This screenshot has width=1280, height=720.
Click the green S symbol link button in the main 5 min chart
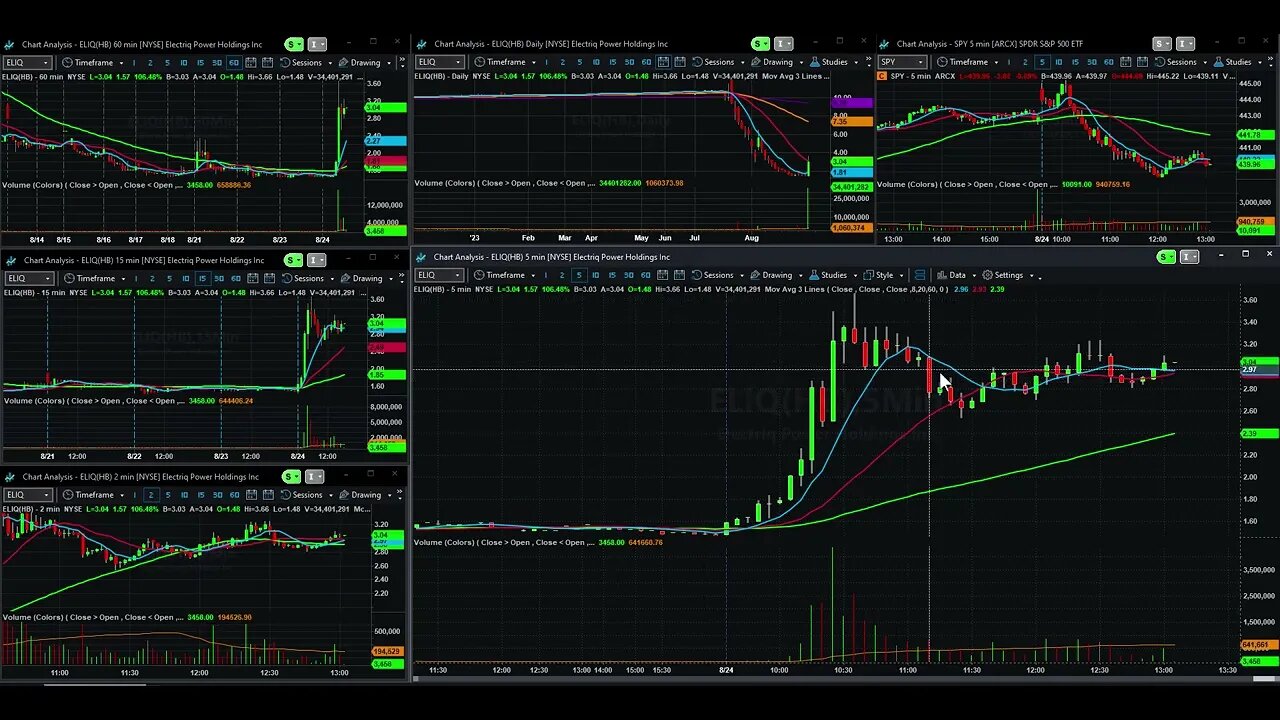(1166, 257)
